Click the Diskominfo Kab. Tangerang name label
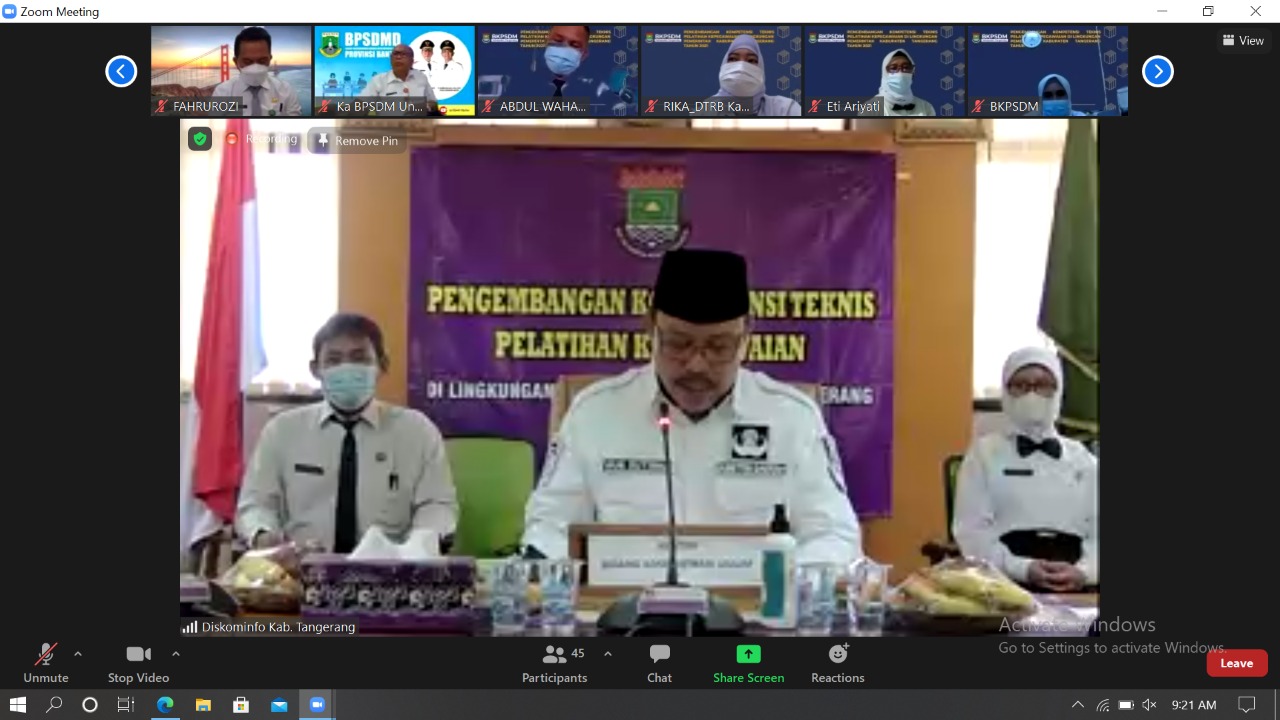This screenshot has width=1280, height=720. [x=278, y=627]
